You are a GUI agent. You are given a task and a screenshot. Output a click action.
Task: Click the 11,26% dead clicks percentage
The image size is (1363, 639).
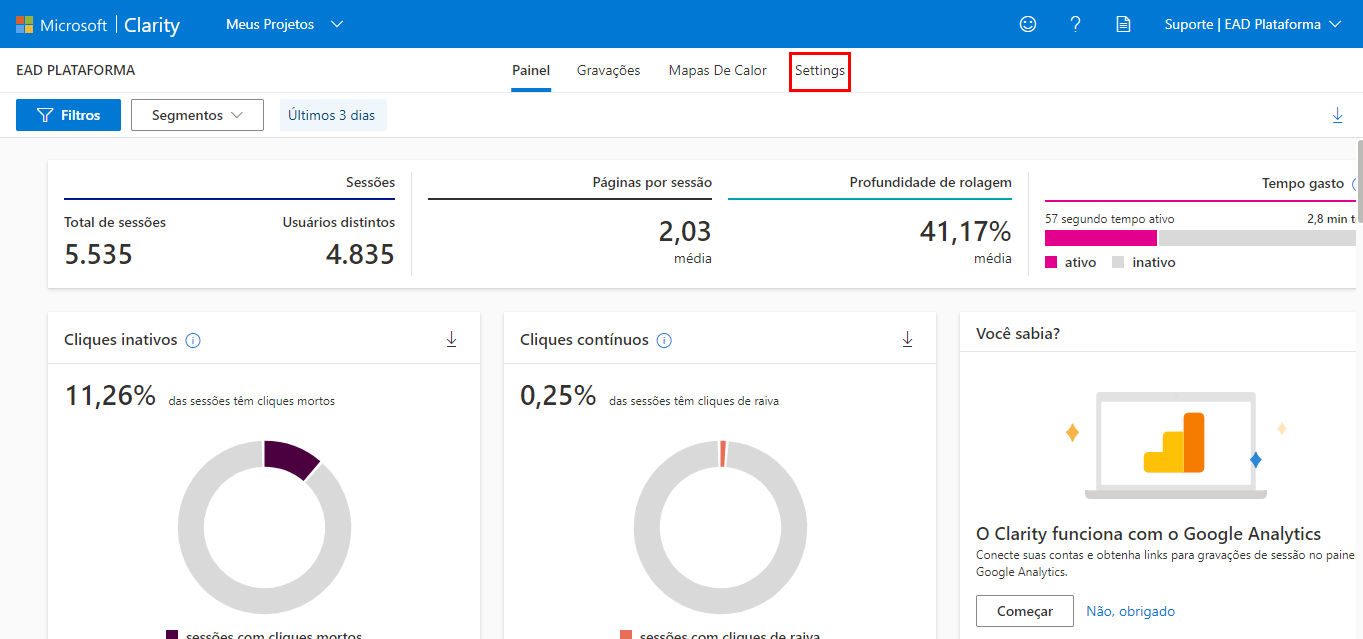pyautogui.click(x=110, y=396)
